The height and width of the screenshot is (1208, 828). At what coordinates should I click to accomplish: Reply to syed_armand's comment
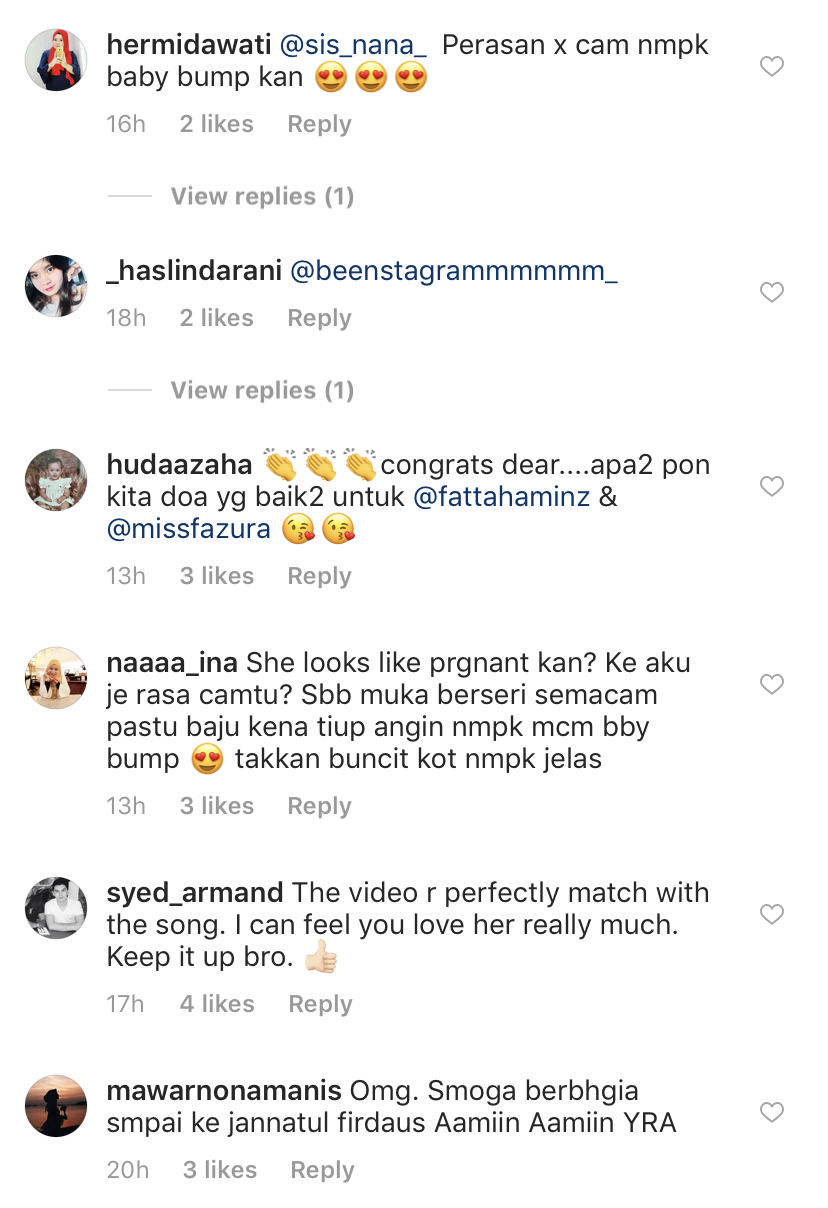coord(320,1004)
